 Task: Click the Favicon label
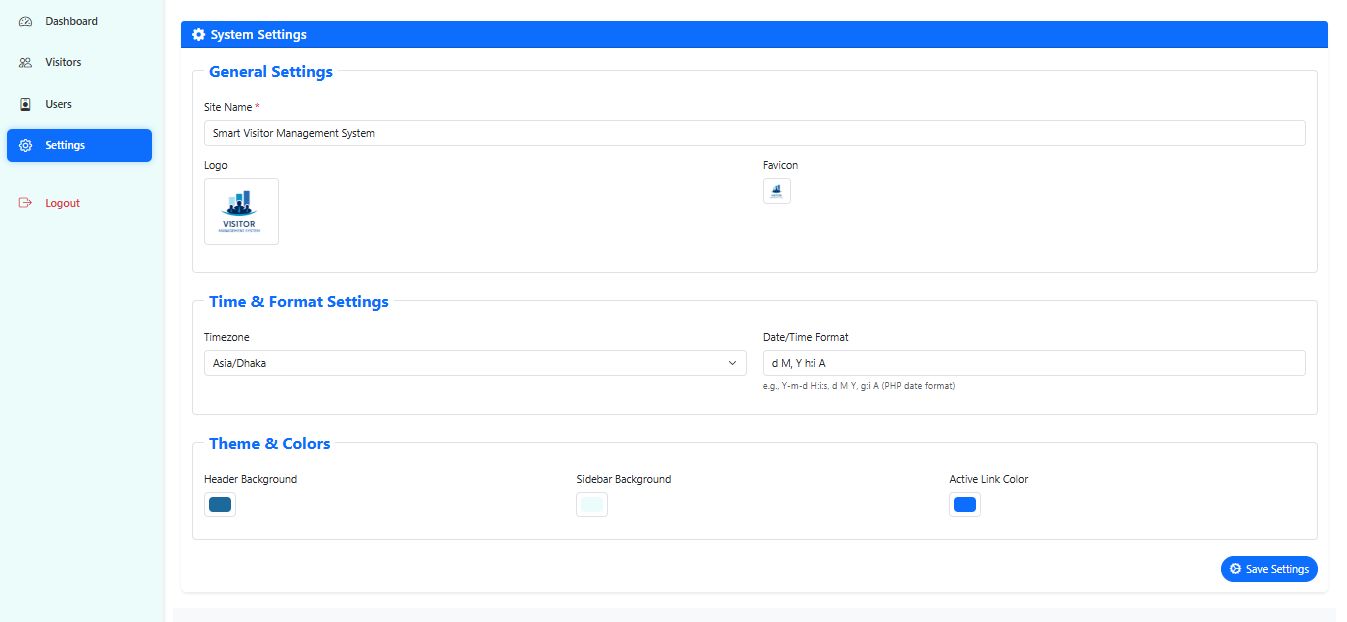pyautogui.click(x=781, y=165)
